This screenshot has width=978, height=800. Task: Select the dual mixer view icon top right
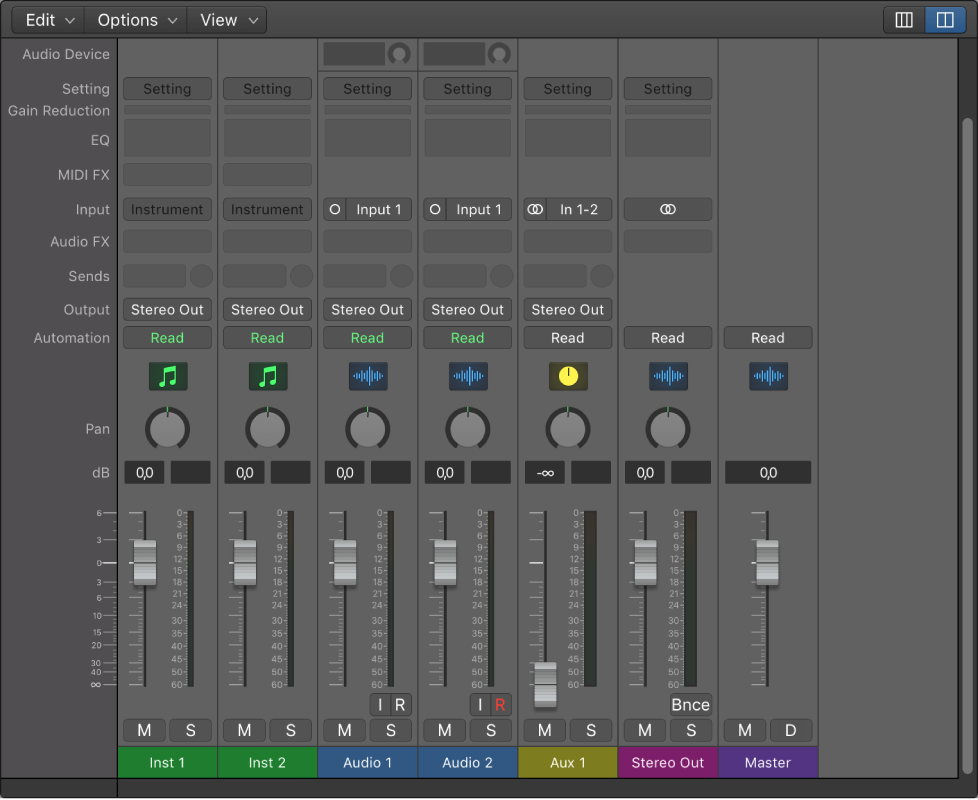944,19
